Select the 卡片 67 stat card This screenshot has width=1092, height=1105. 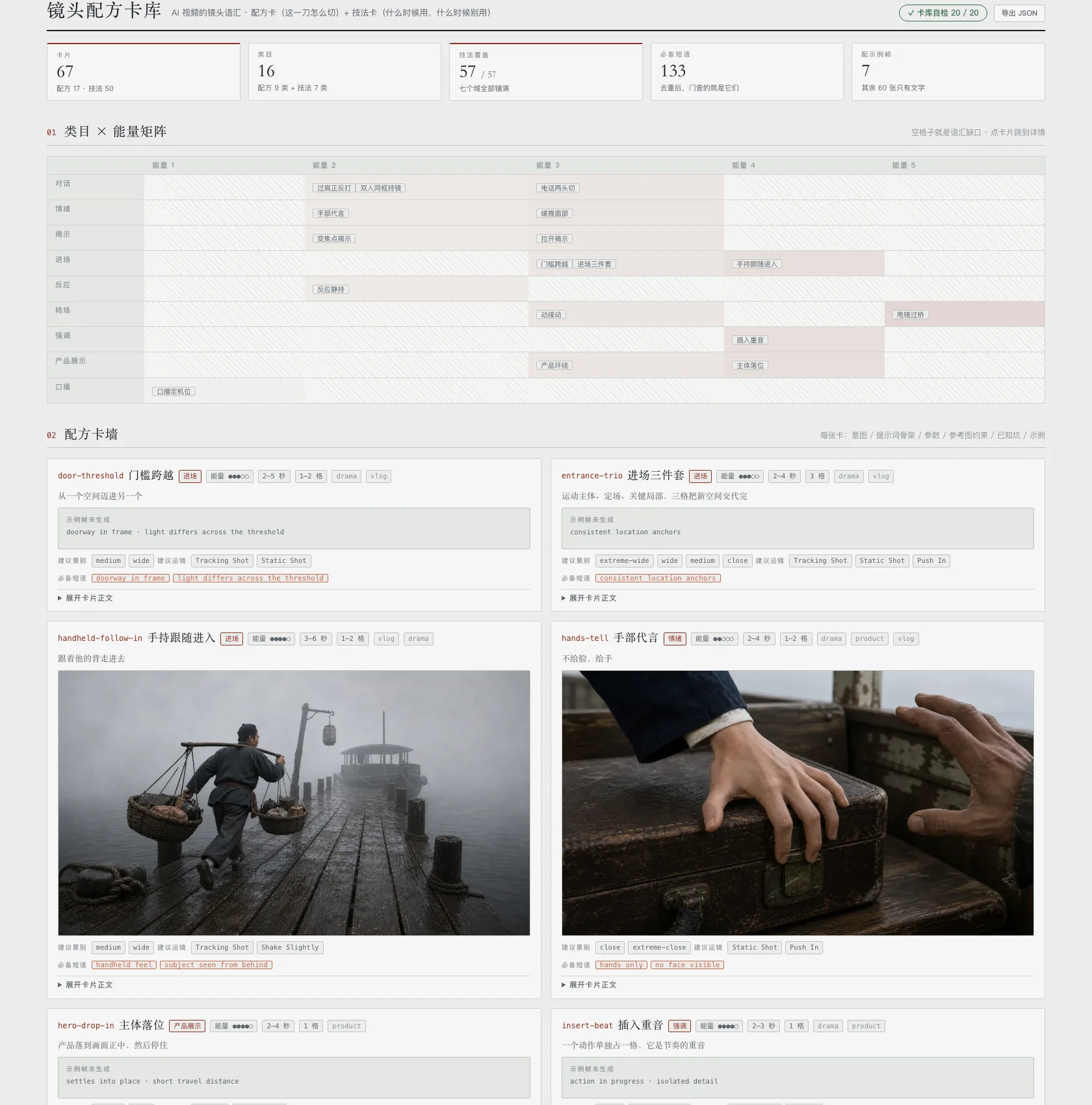pyautogui.click(x=144, y=71)
